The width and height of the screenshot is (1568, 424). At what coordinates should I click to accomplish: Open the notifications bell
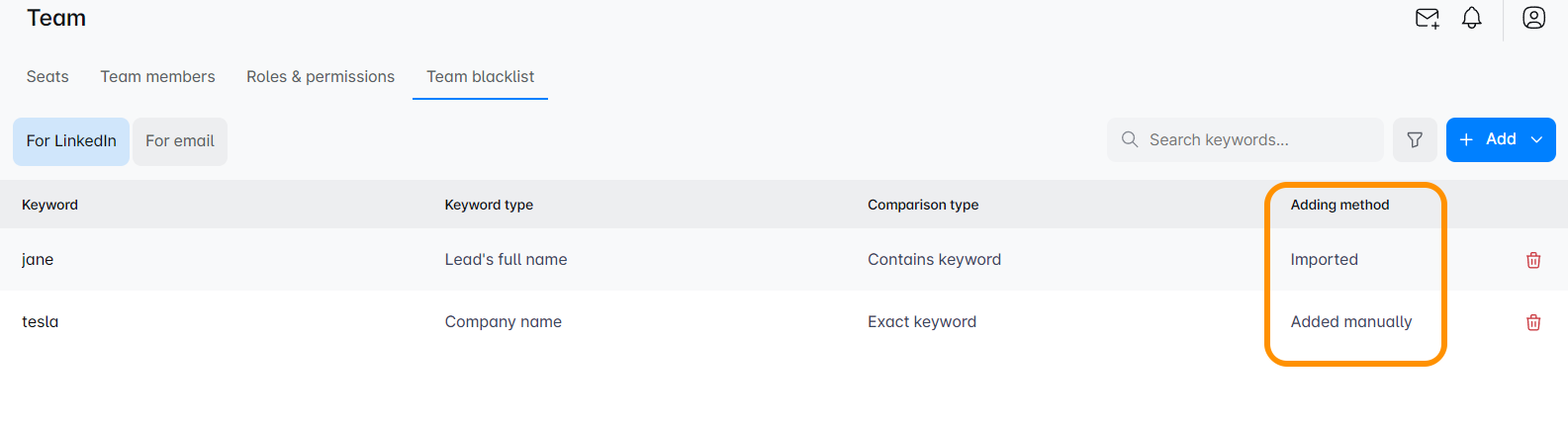tap(1472, 18)
